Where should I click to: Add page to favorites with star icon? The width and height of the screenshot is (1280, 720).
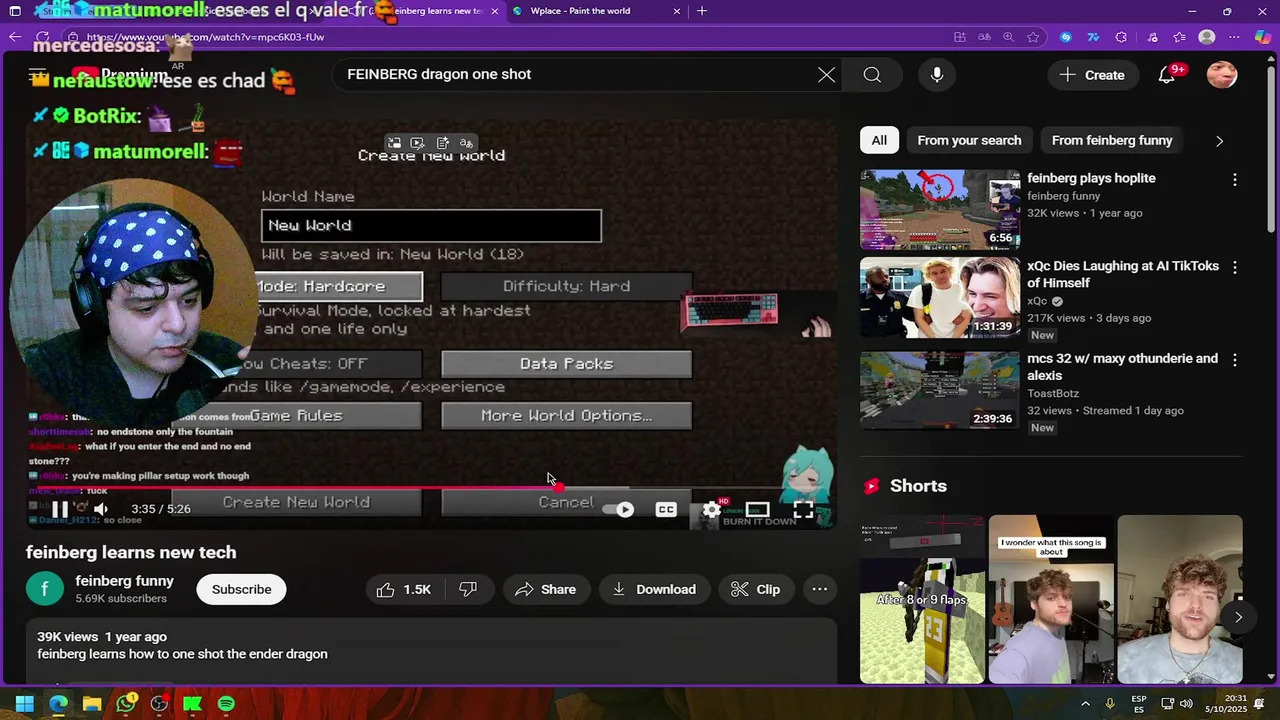point(1033,37)
